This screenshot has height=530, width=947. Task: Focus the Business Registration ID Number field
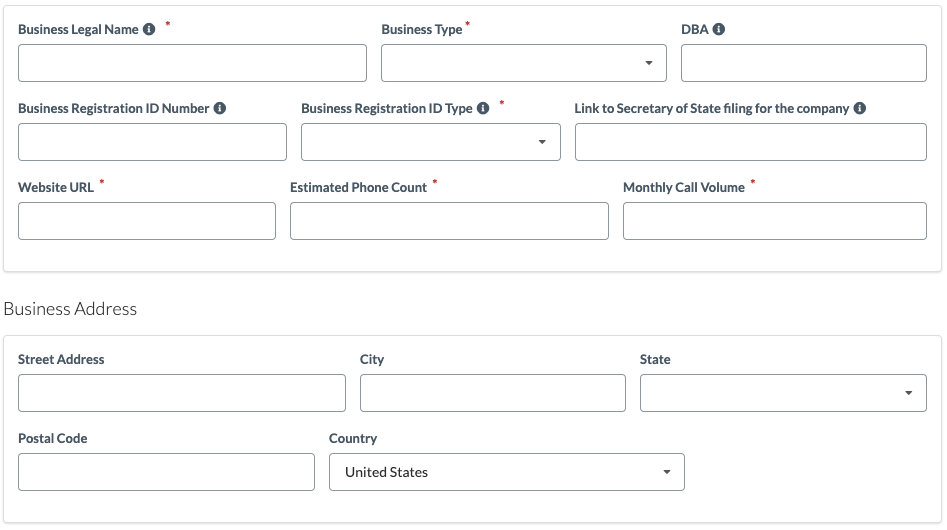pos(152,142)
